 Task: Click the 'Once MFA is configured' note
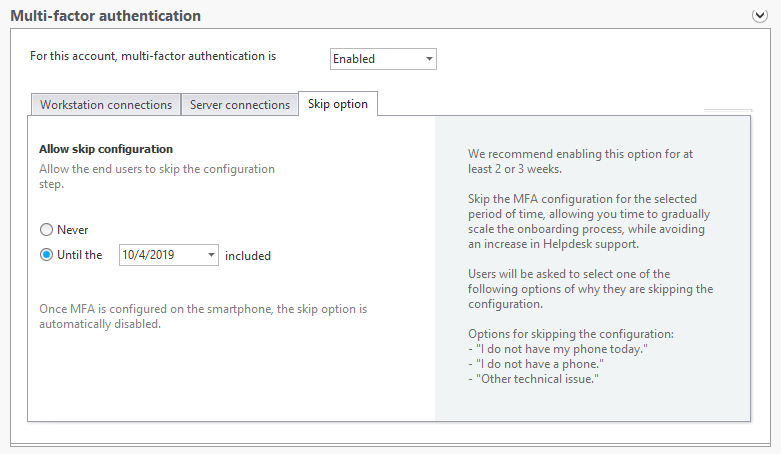pyautogui.click(x=203, y=316)
